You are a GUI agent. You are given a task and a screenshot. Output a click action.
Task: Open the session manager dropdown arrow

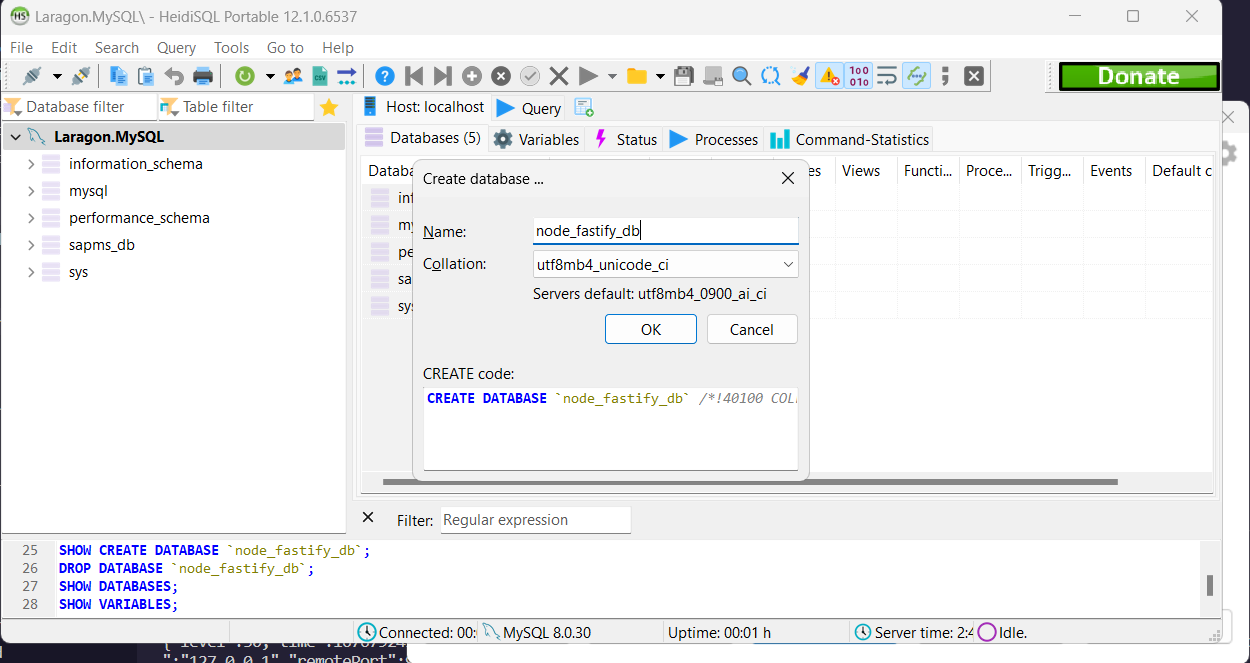pos(57,76)
